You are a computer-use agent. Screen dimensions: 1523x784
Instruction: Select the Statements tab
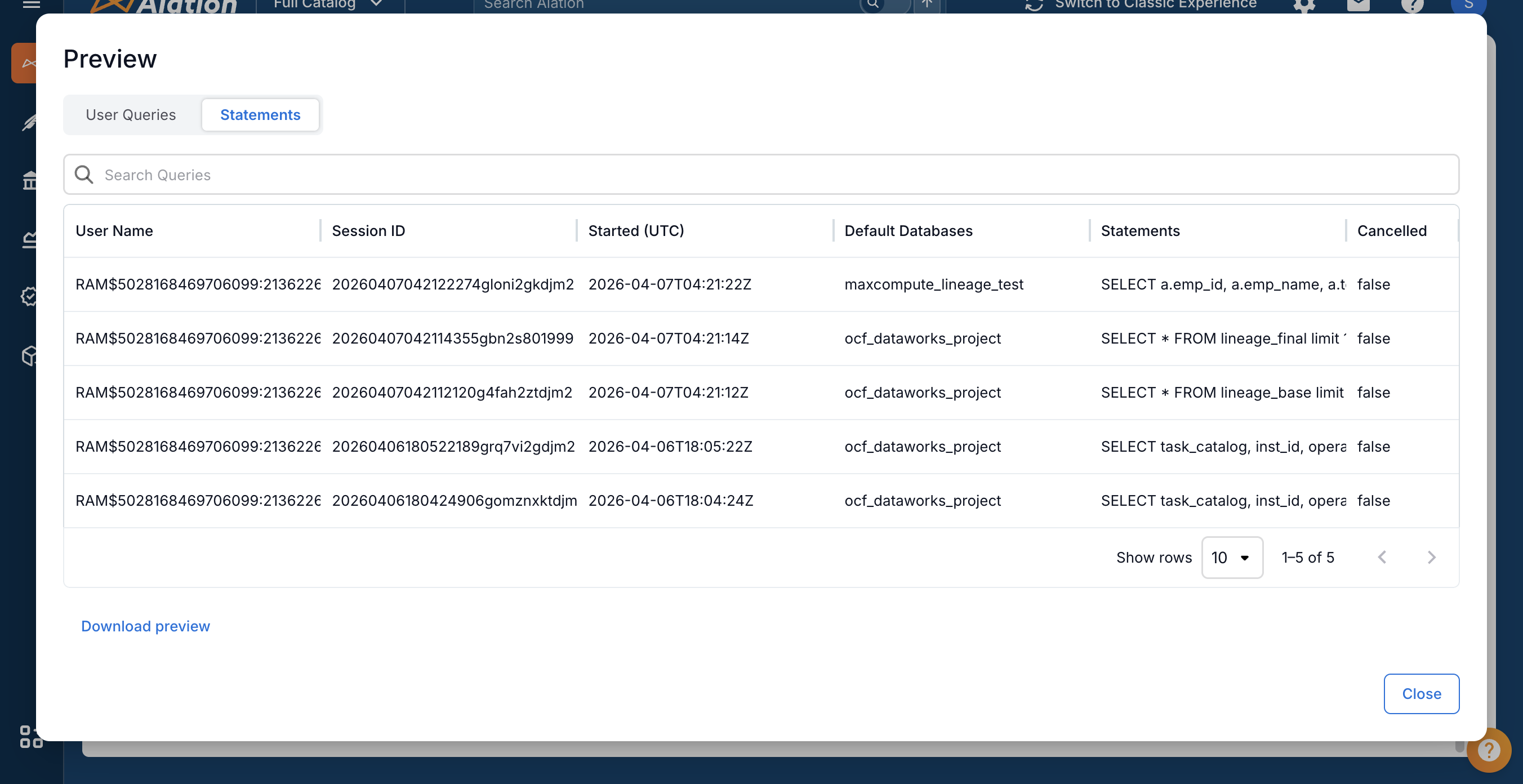(260, 115)
